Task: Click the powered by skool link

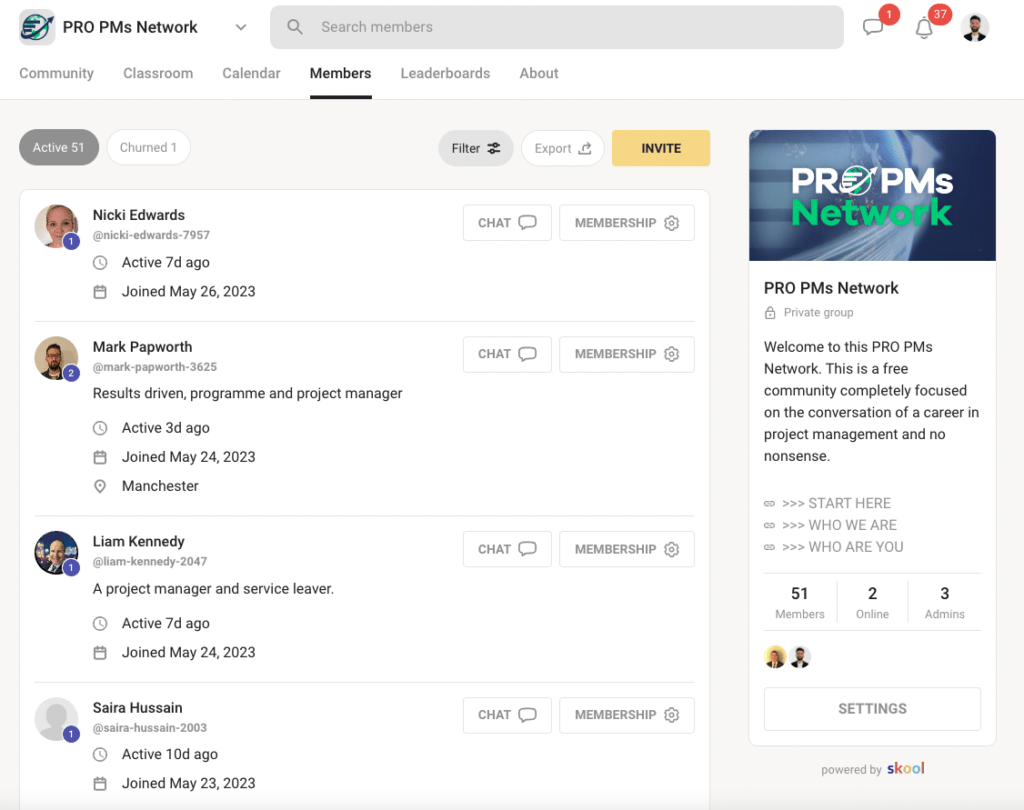Action: click(x=872, y=769)
